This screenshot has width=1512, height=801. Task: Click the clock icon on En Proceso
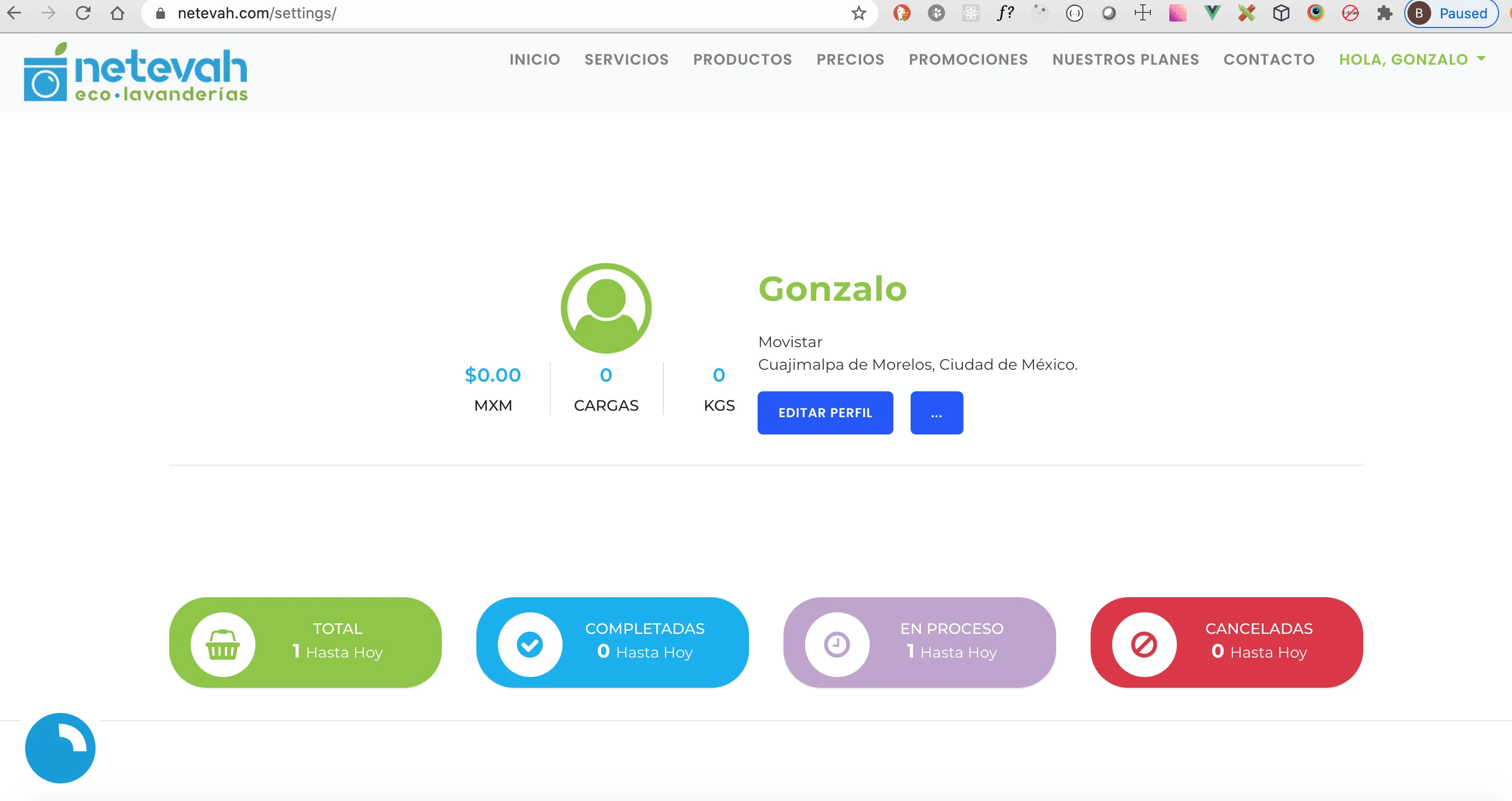click(836, 644)
